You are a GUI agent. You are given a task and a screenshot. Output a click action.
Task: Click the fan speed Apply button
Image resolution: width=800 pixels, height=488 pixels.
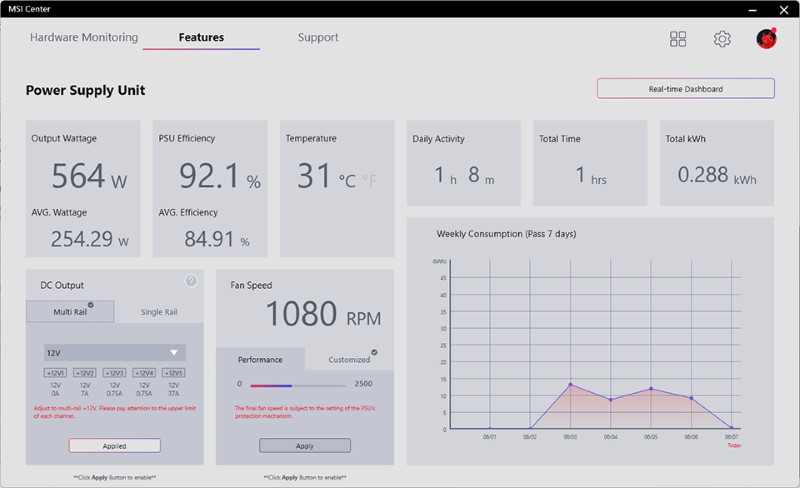coord(305,446)
